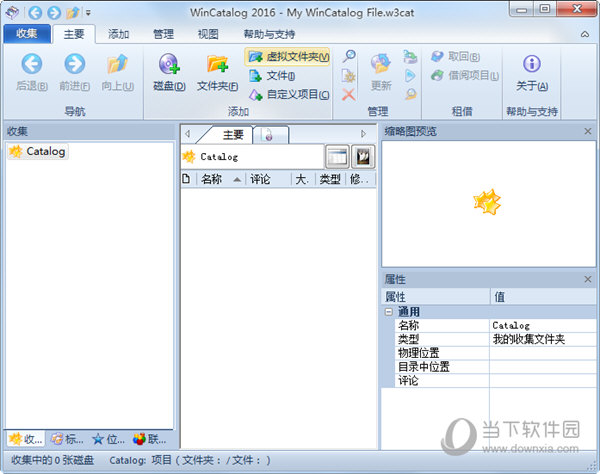
Task: Open search with magnifier icon in ribbon
Action: (349, 57)
